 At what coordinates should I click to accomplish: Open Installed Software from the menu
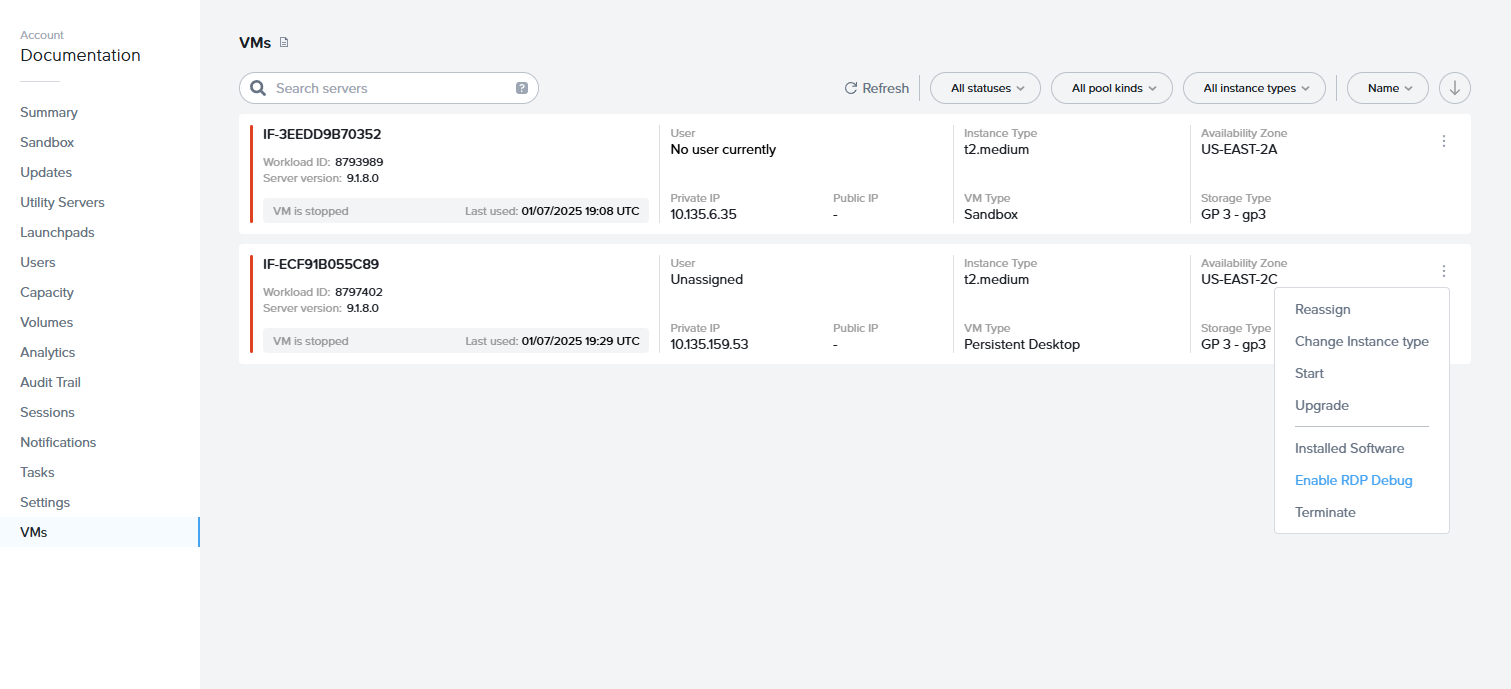pyautogui.click(x=1349, y=448)
